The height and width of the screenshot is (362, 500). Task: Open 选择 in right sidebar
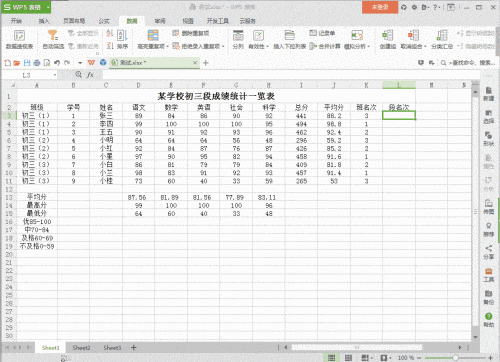pos(489,116)
